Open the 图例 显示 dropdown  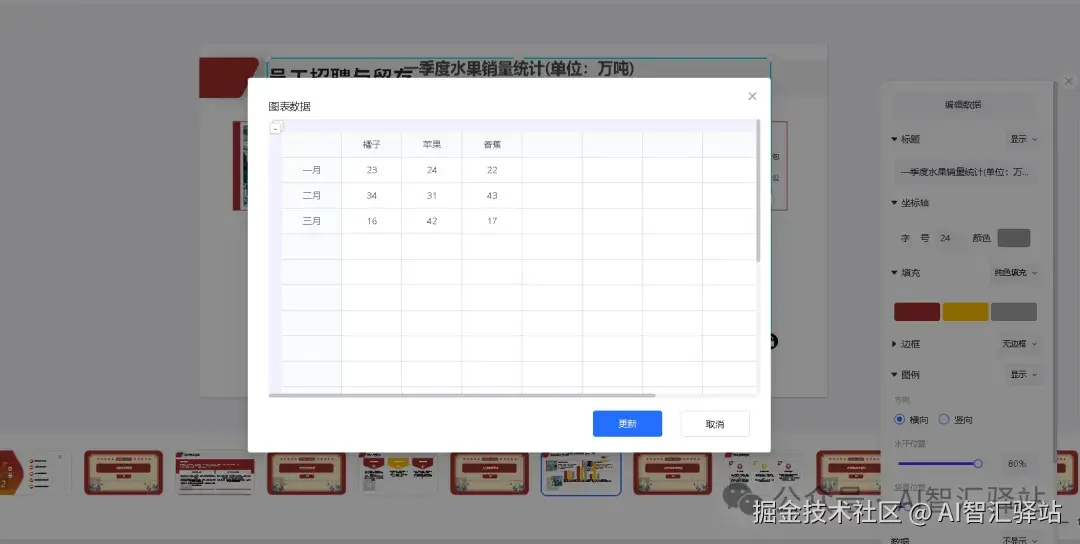(1024, 375)
